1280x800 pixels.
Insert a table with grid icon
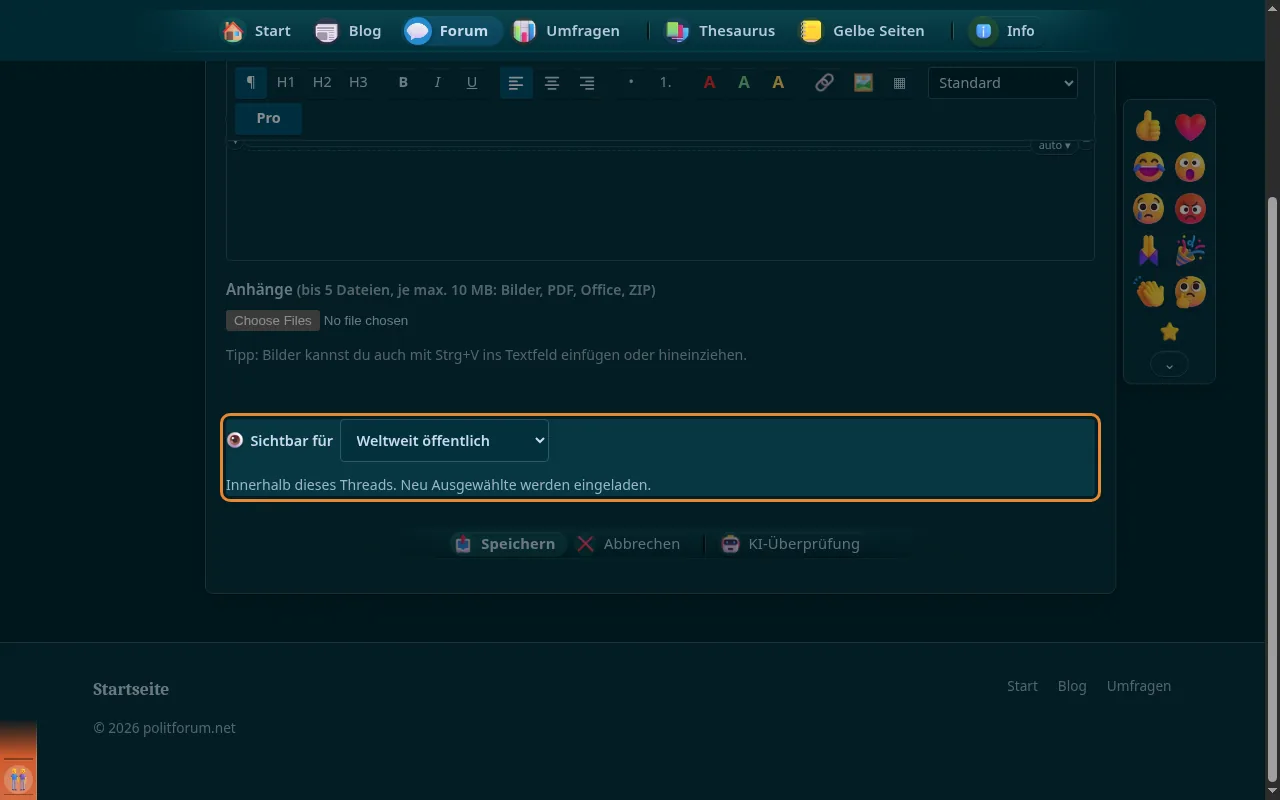(x=899, y=83)
